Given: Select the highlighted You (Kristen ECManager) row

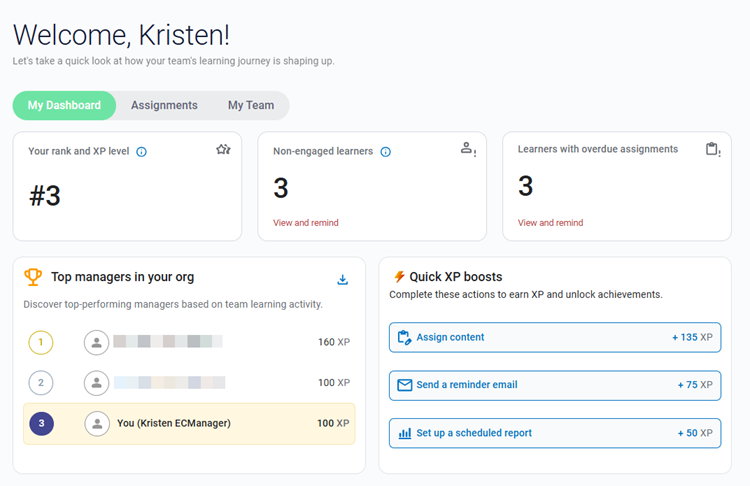Looking at the screenshot, I should [189, 424].
